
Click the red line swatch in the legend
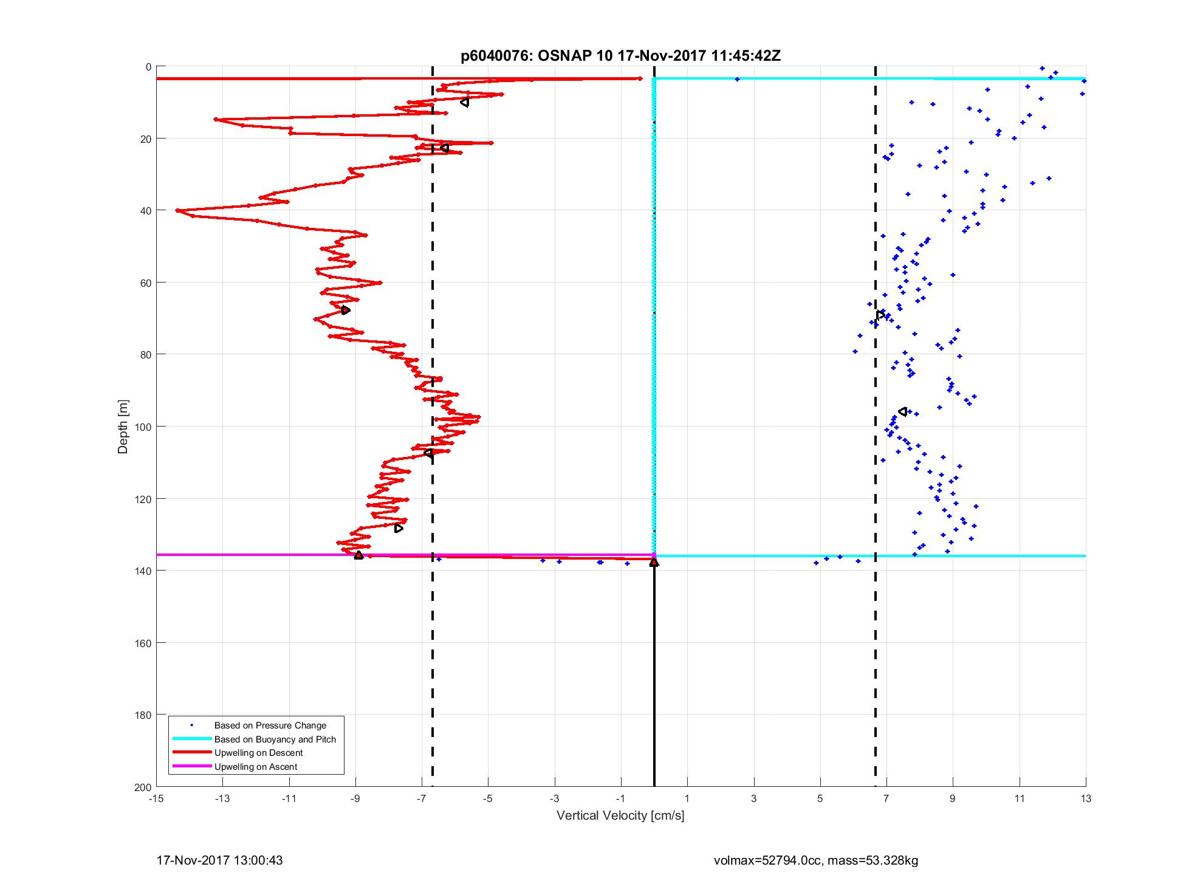click(x=191, y=753)
